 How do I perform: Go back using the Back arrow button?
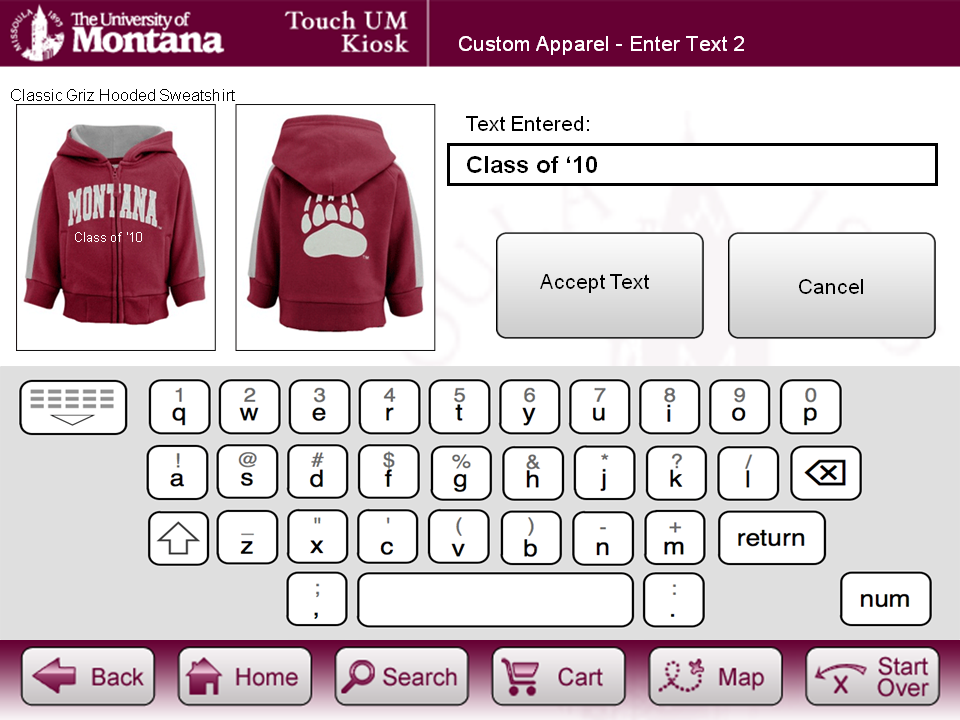coord(88,677)
